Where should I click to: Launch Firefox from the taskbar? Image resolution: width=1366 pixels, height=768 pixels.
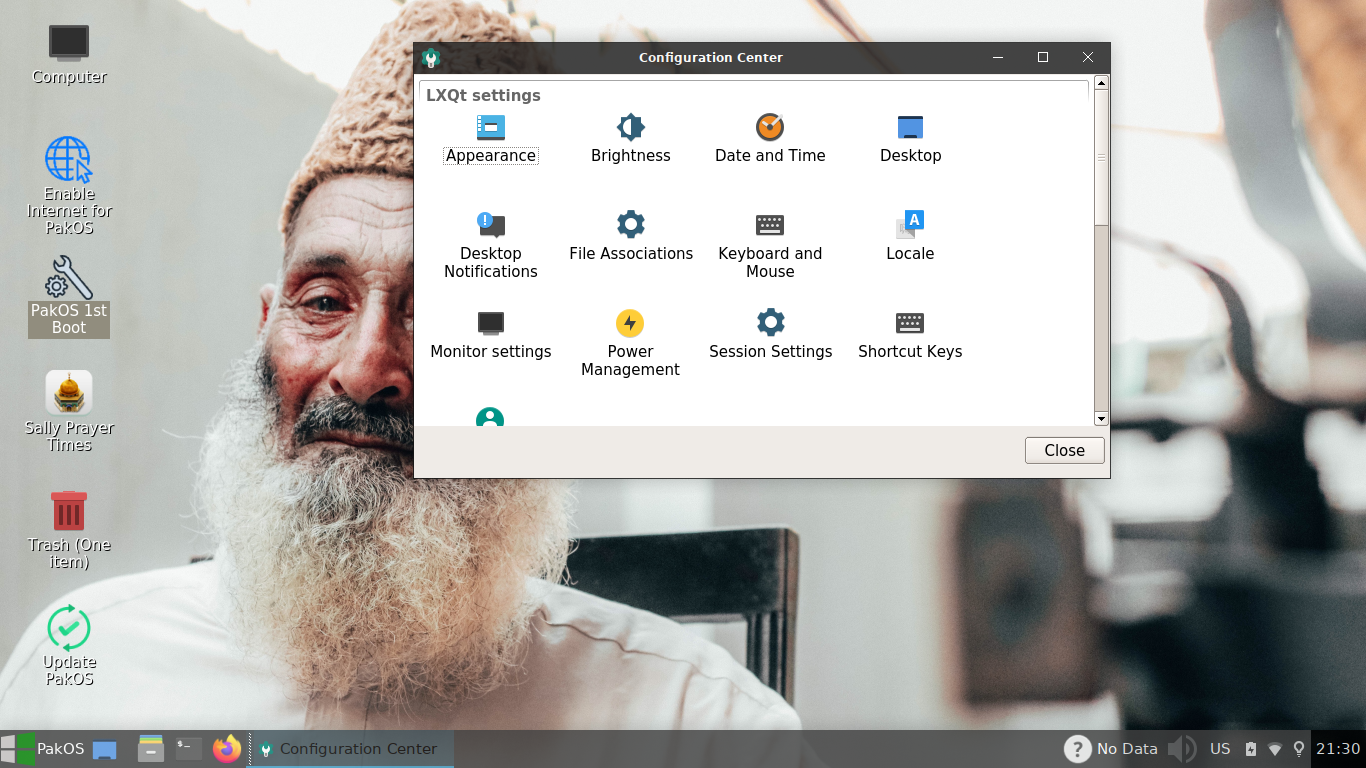point(227,748)
